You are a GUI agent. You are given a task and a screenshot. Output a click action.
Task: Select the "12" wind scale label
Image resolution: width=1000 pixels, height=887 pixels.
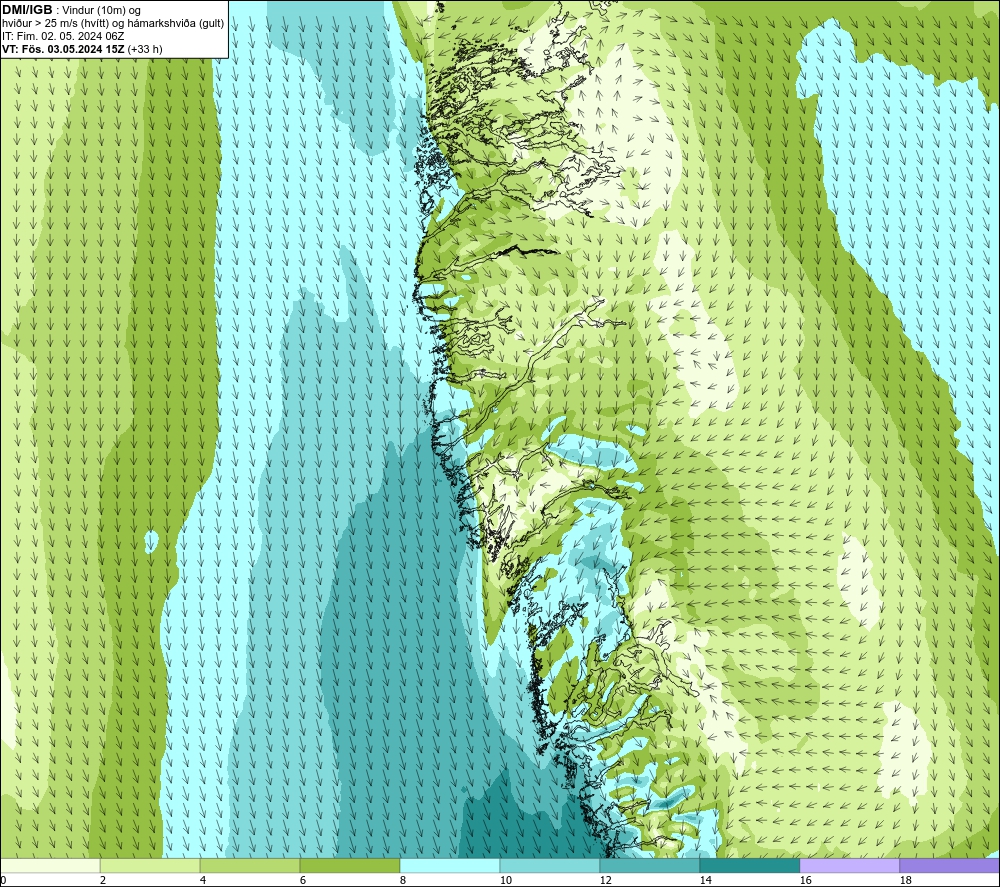tap(605, 881)
